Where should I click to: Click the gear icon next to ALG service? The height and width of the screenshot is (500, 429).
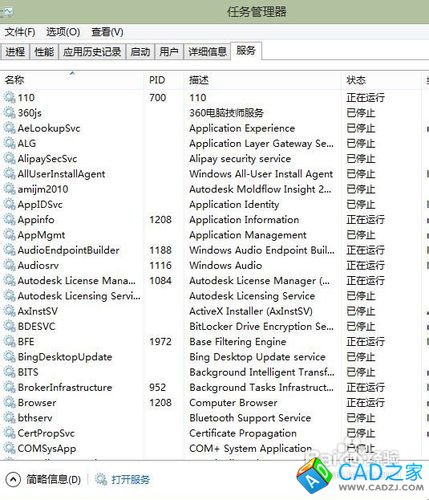click(x=9, y=143)
